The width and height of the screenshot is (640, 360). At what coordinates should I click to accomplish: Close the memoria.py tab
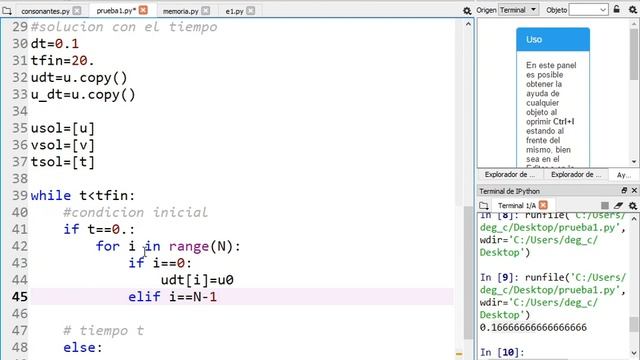(205, 11)
